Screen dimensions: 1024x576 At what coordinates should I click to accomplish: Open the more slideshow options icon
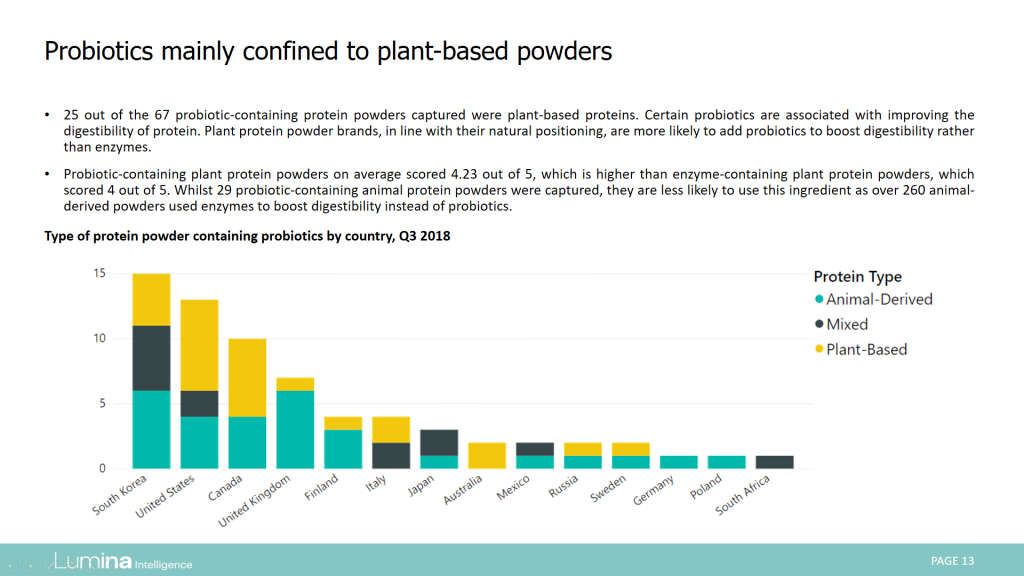tap(111, 566)
